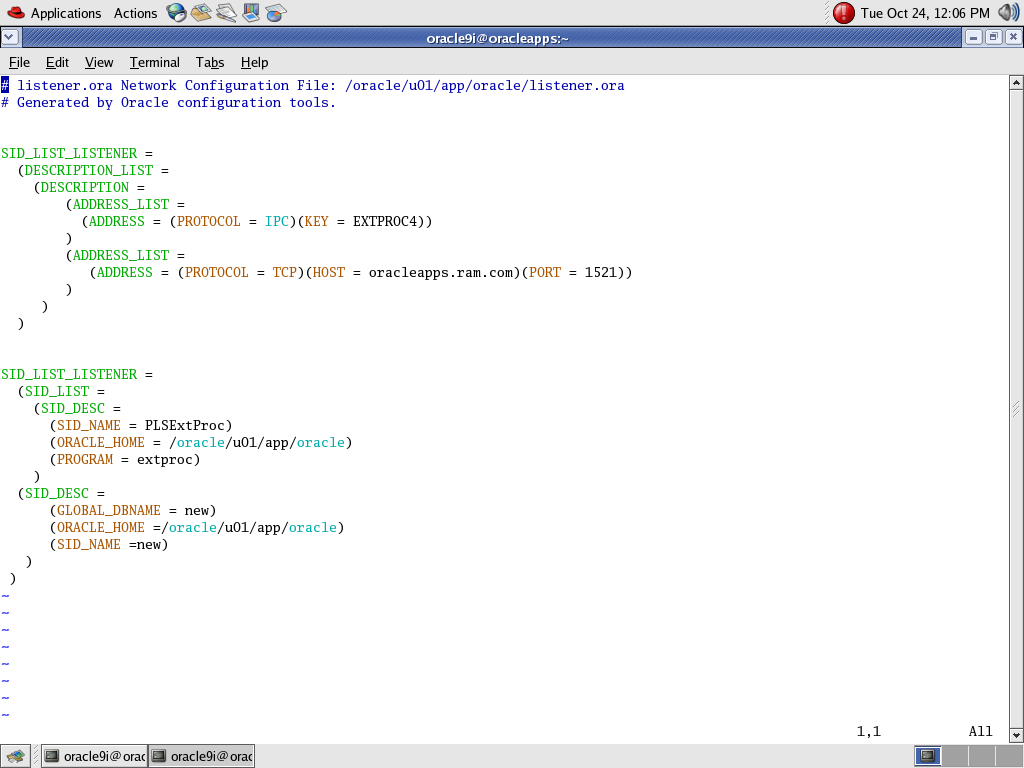1024x768 pixels.
Task: Click the '(DESCRIPTION =' line
Action: 89,187
